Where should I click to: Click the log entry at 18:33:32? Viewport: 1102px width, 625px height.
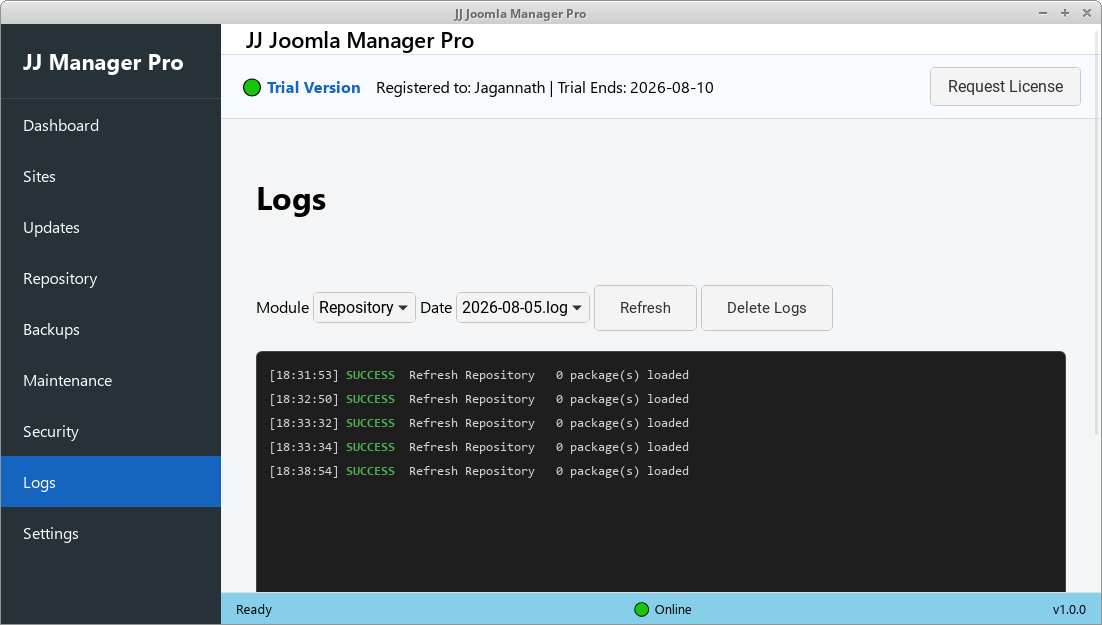479,423
